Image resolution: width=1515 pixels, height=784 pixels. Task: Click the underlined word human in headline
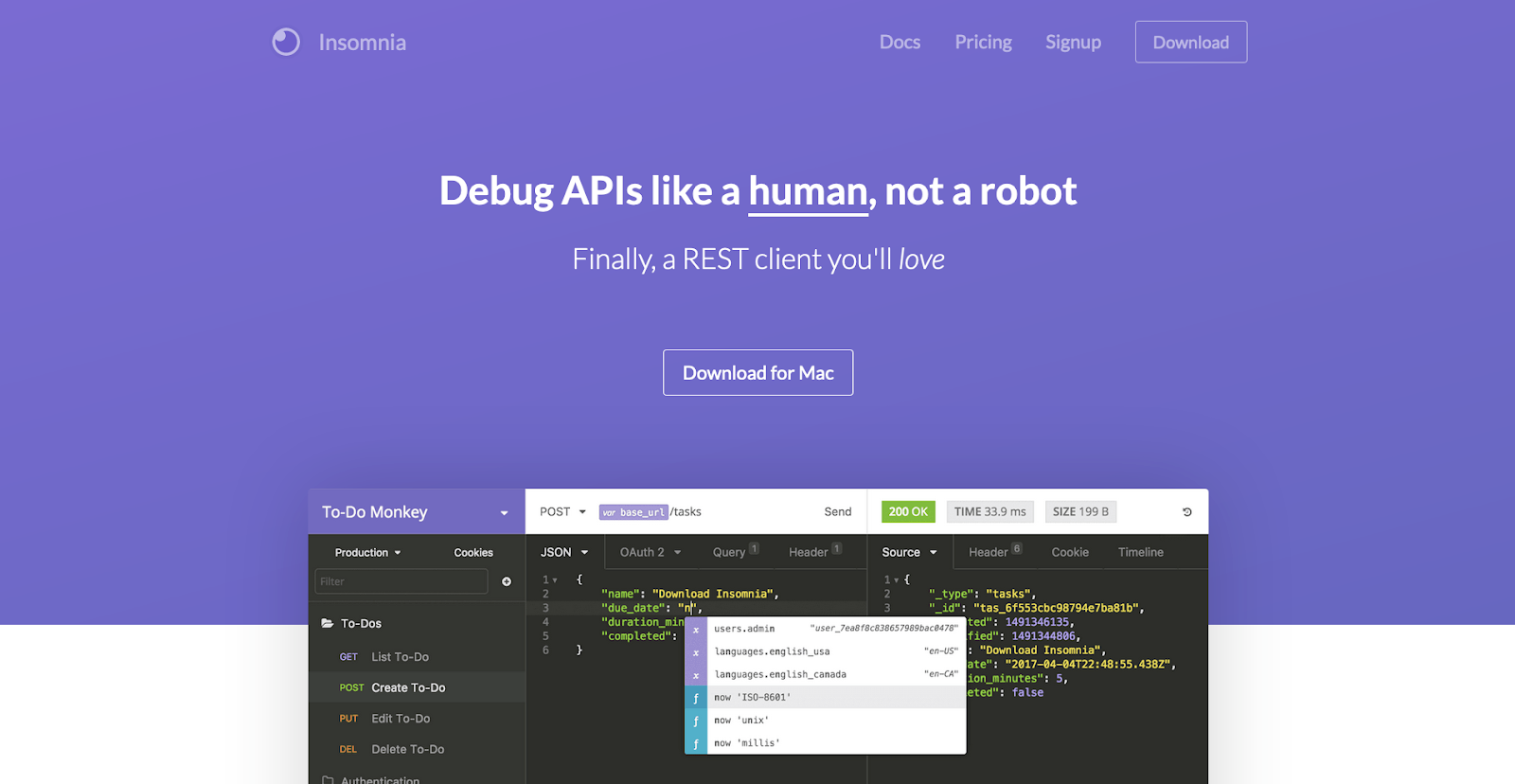pyautogui.click(x=808, y=191)
